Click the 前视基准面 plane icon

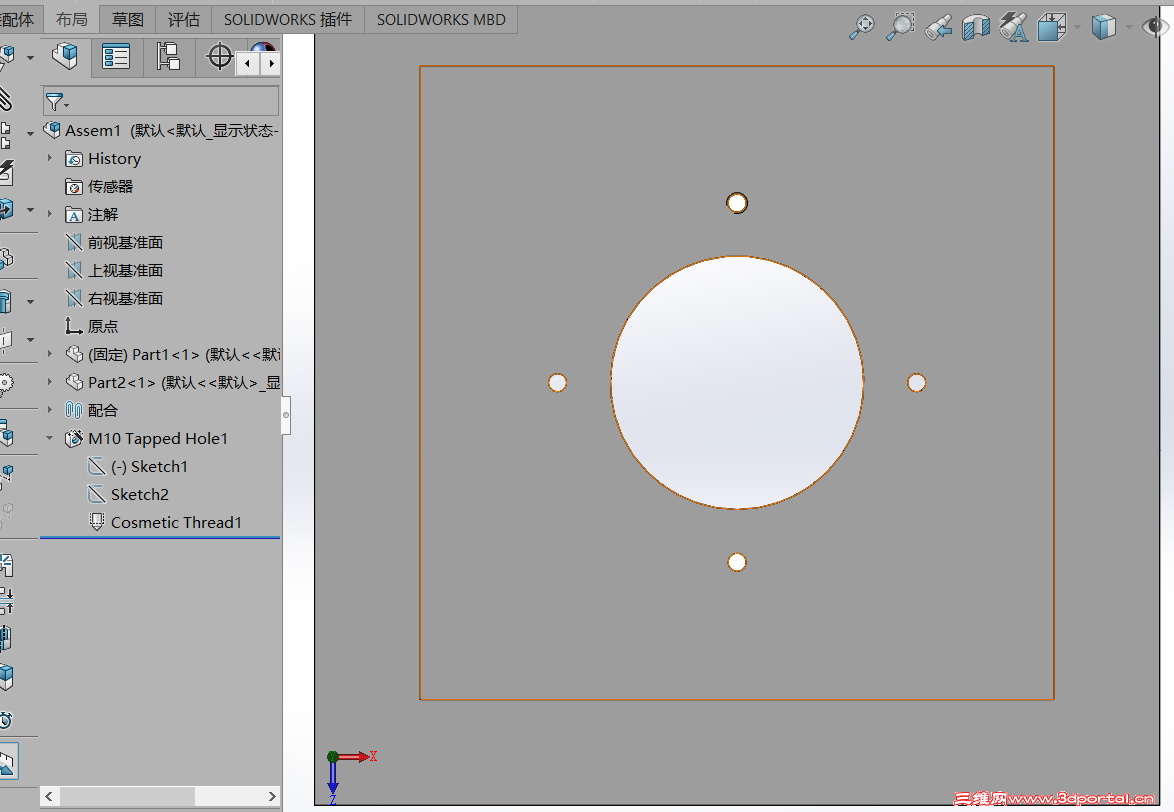click(x=73, y=242)
